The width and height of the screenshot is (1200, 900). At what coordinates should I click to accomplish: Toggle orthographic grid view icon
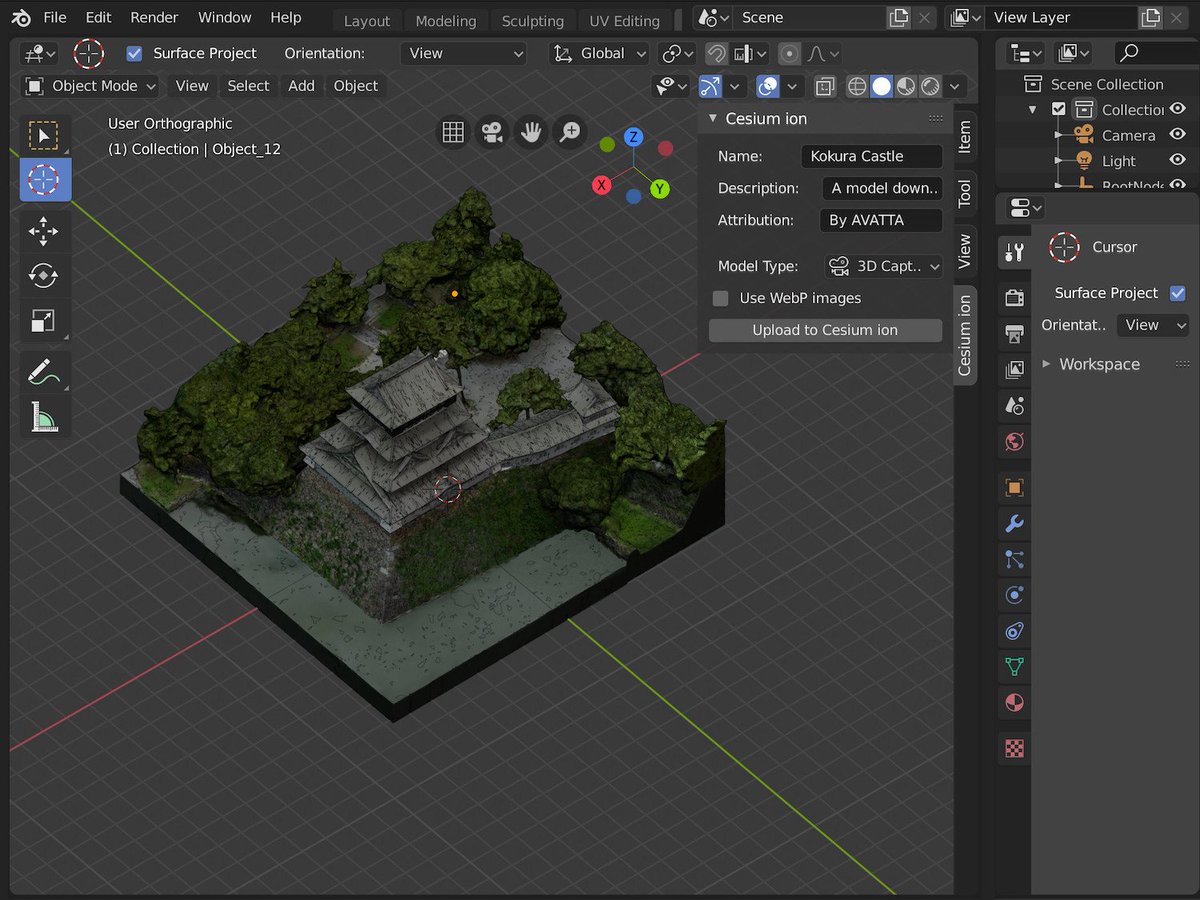point(453,132)
